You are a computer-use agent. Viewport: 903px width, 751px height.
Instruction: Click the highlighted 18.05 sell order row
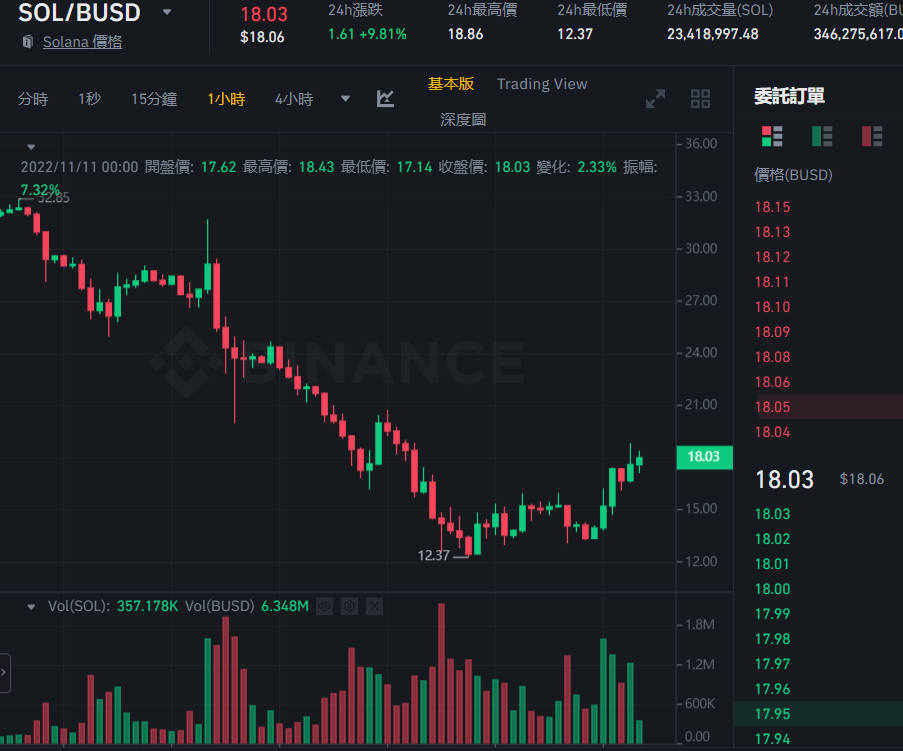[818, 407]
